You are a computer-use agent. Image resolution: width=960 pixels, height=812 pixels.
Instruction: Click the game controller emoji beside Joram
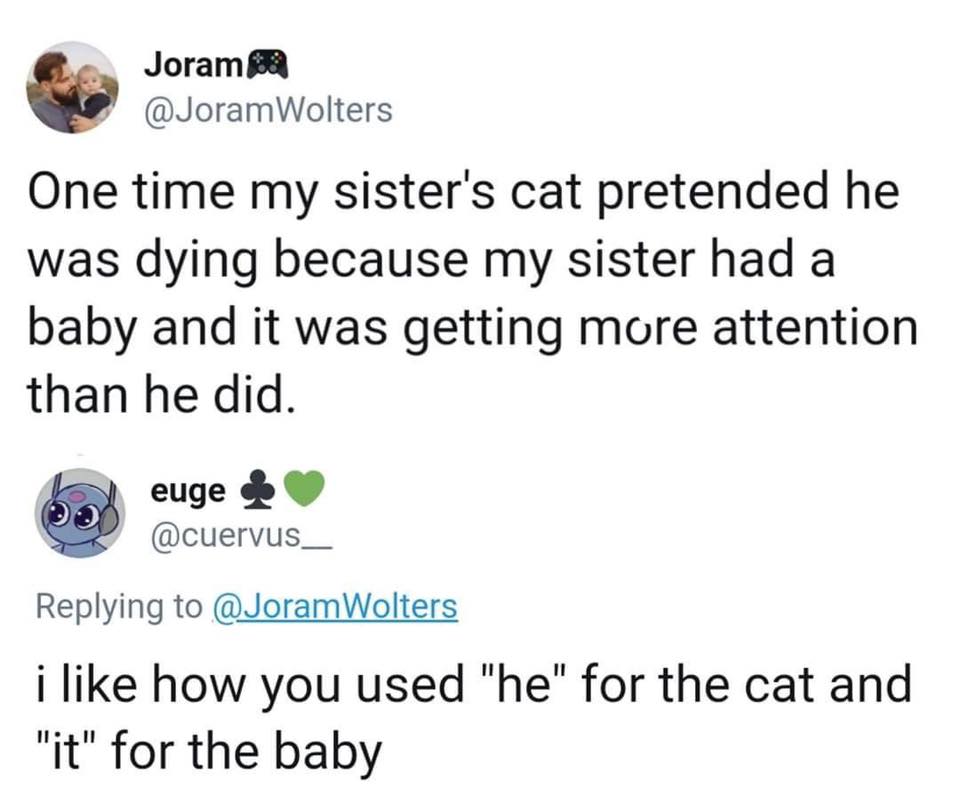pyautogui.click(x=268, y=66)
